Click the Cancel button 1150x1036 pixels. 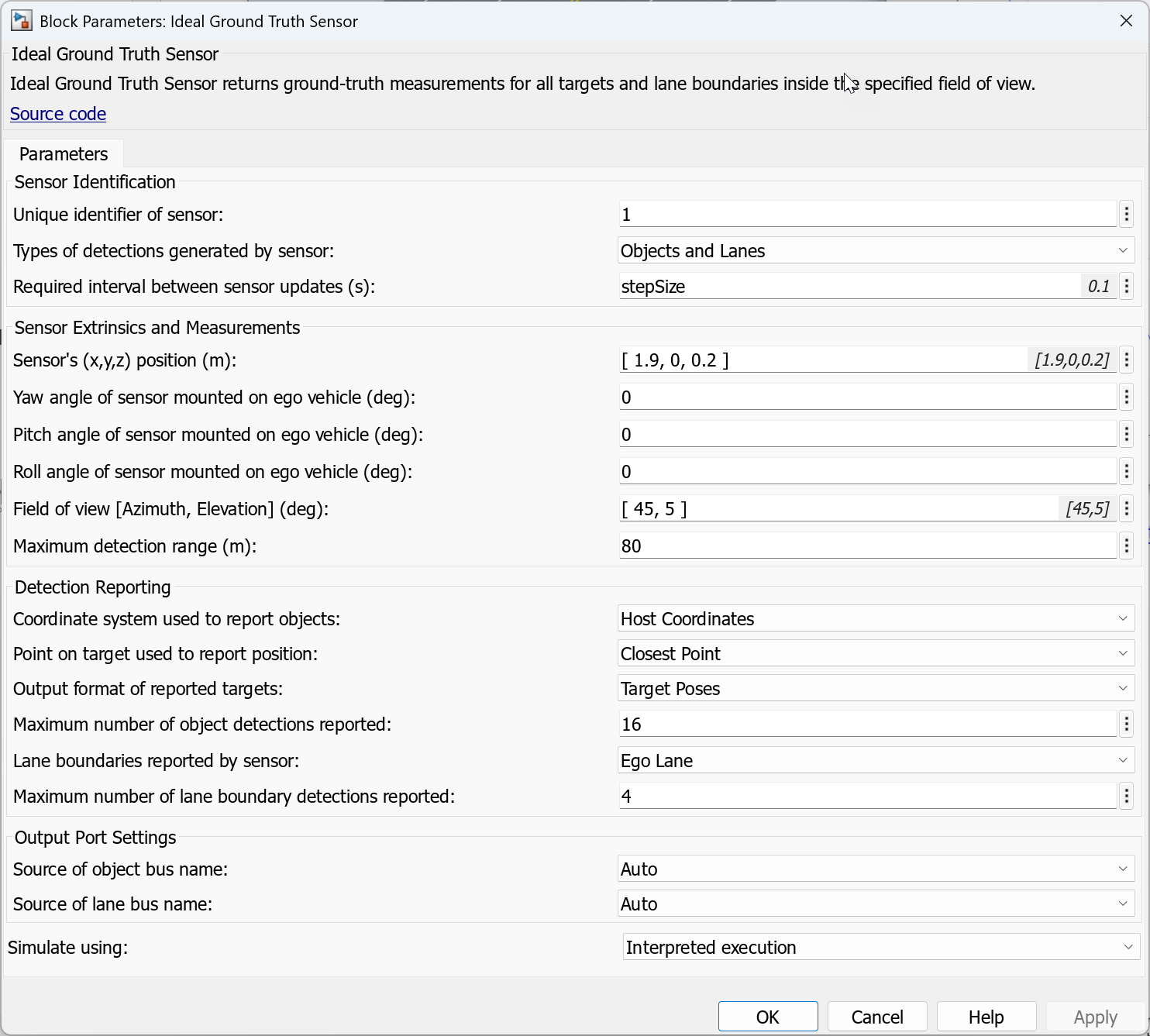coord(877,1017)
